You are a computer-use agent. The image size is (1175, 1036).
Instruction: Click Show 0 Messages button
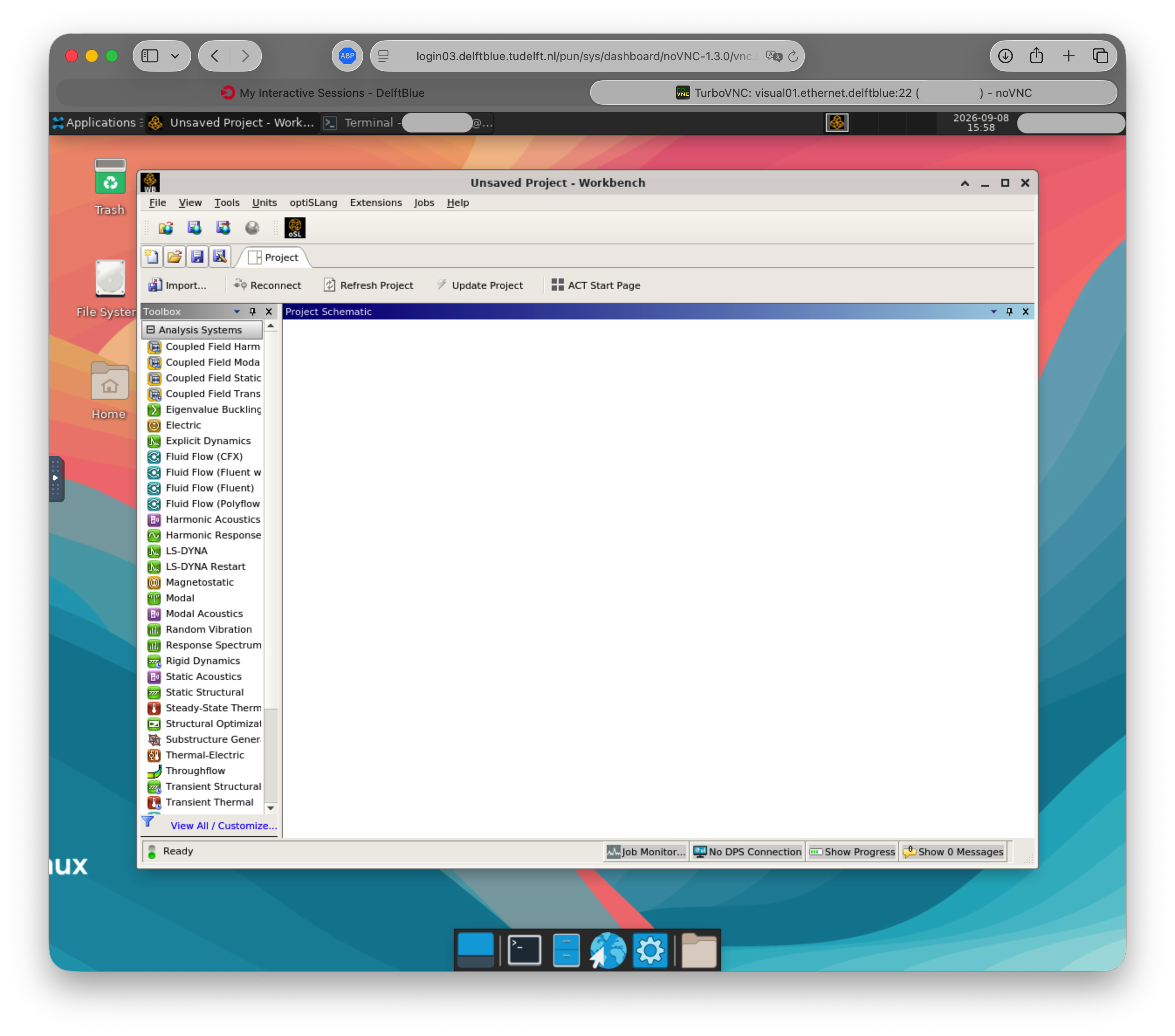point(953,852)
